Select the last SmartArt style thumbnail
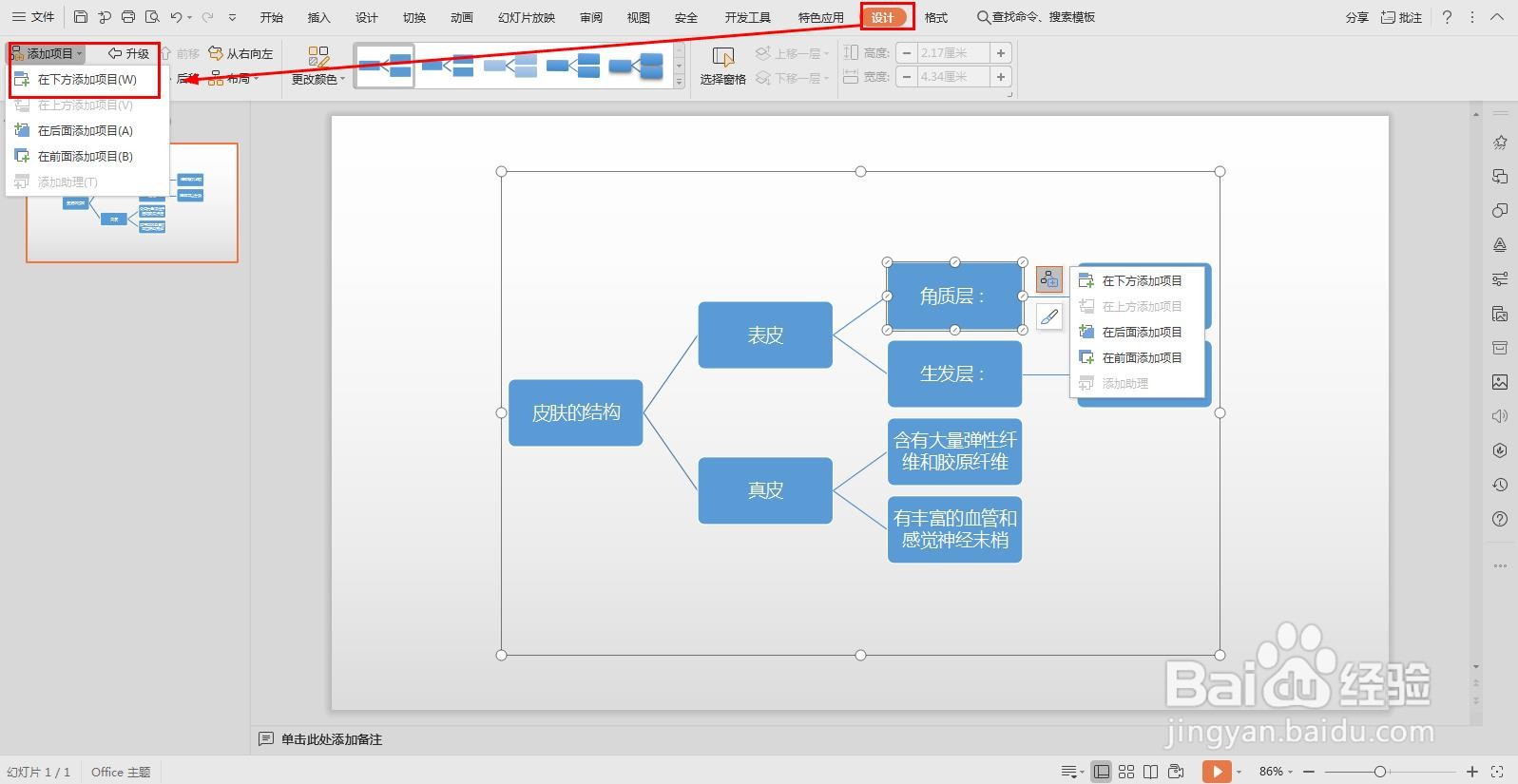 pos(636,66)
